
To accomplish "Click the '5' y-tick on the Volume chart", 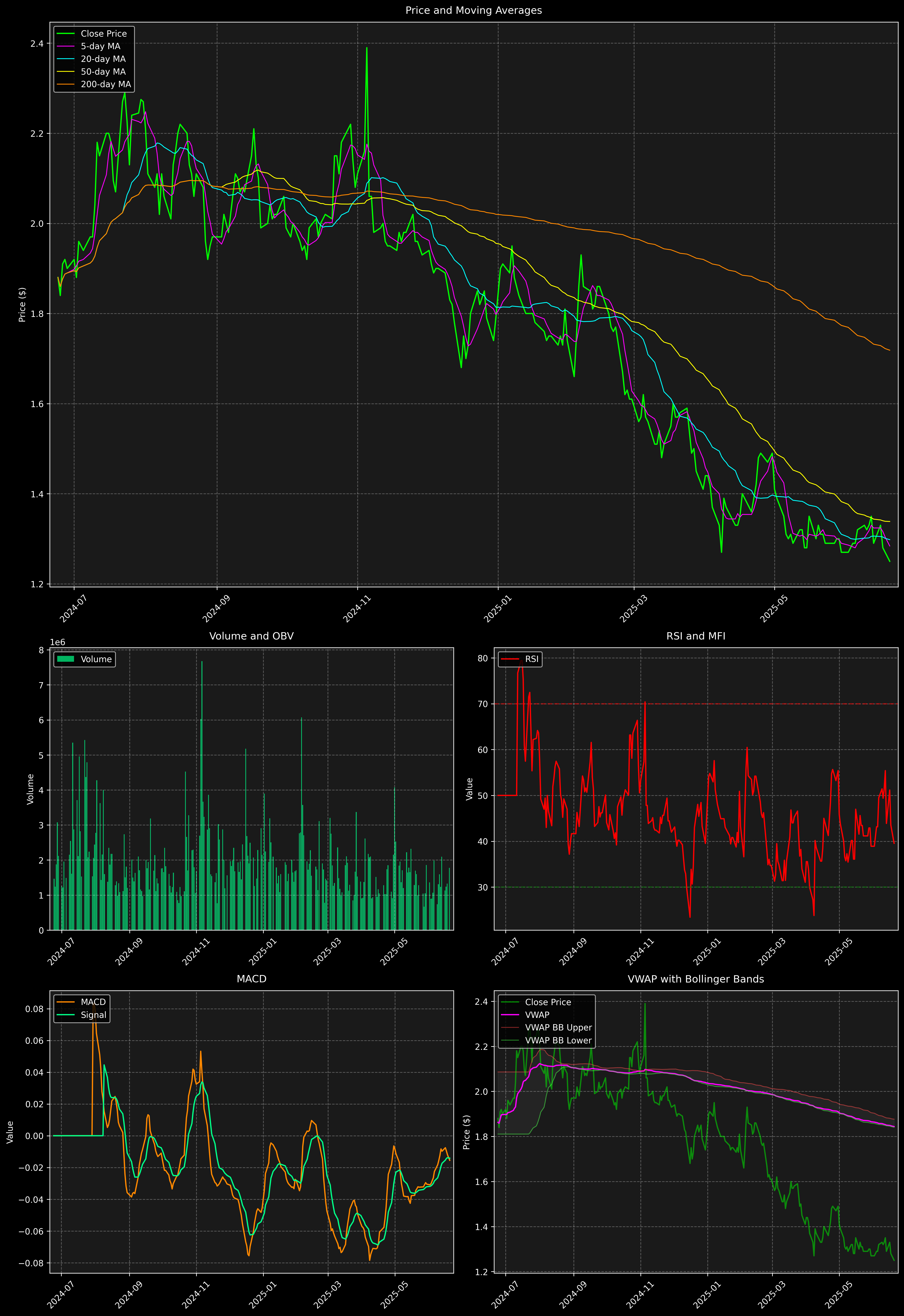I will 41,755.
